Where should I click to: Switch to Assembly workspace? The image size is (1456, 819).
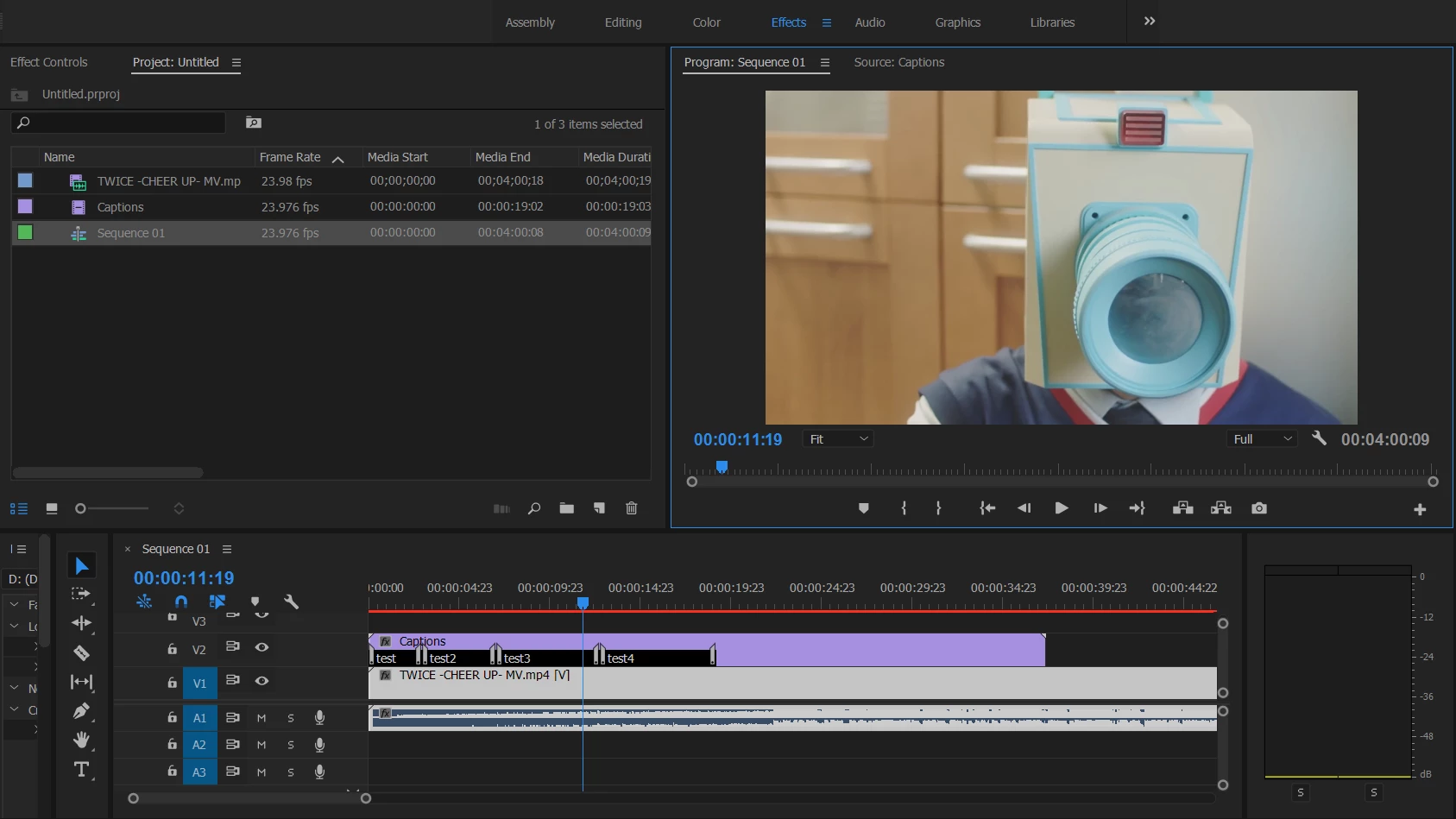530,22
